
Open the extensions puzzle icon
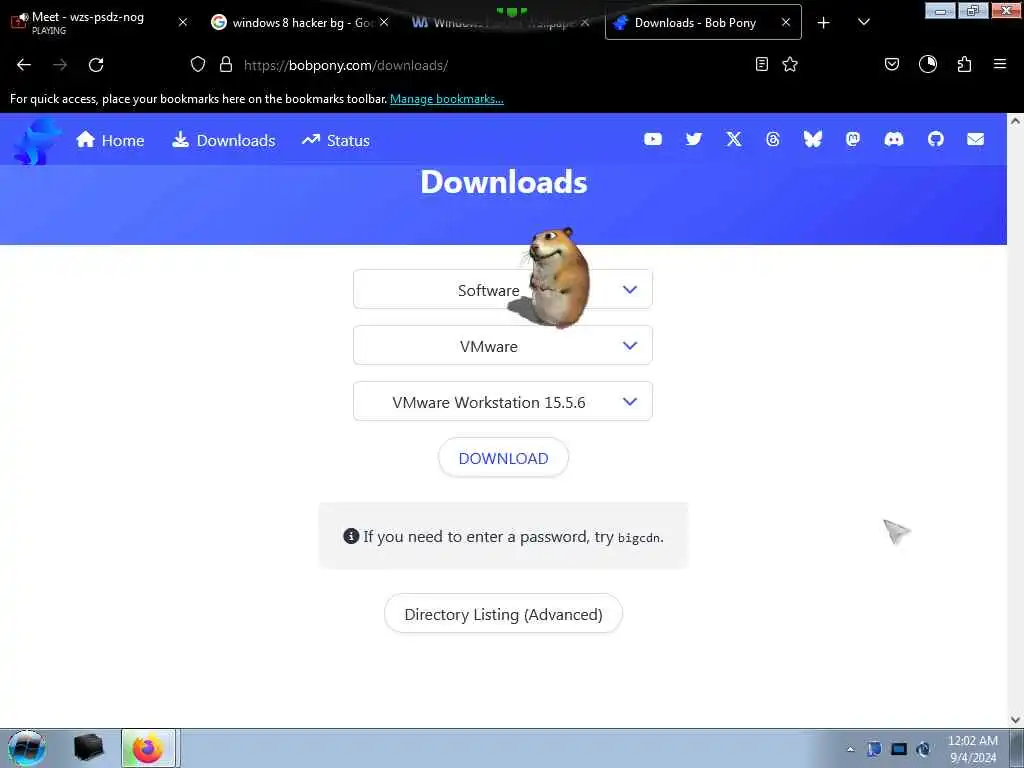(964, 64)
